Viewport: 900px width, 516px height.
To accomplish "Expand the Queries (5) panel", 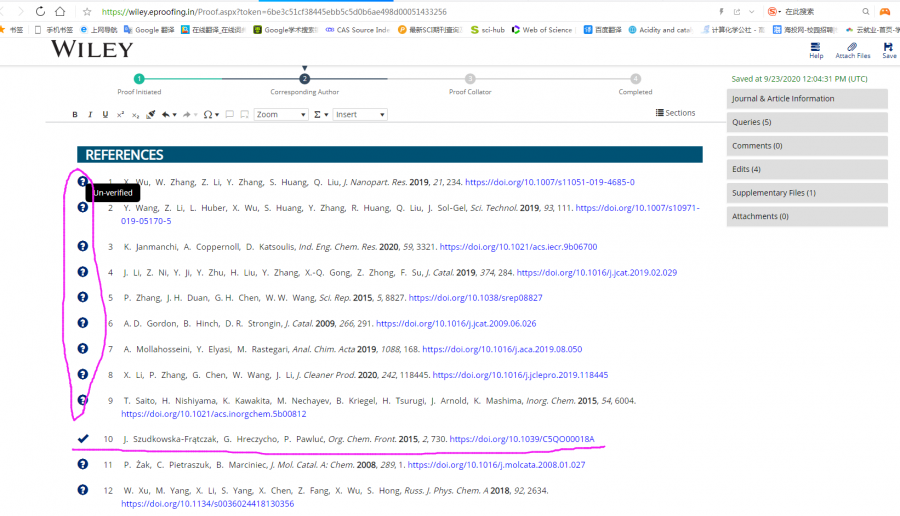I will 806,122.
